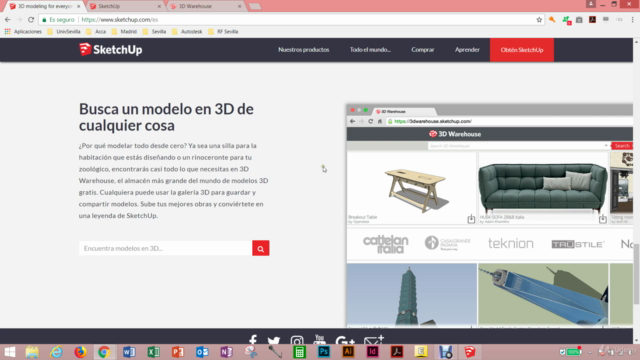
Task: Open Word from the taskbar
Action: click(x=129, y=352)
